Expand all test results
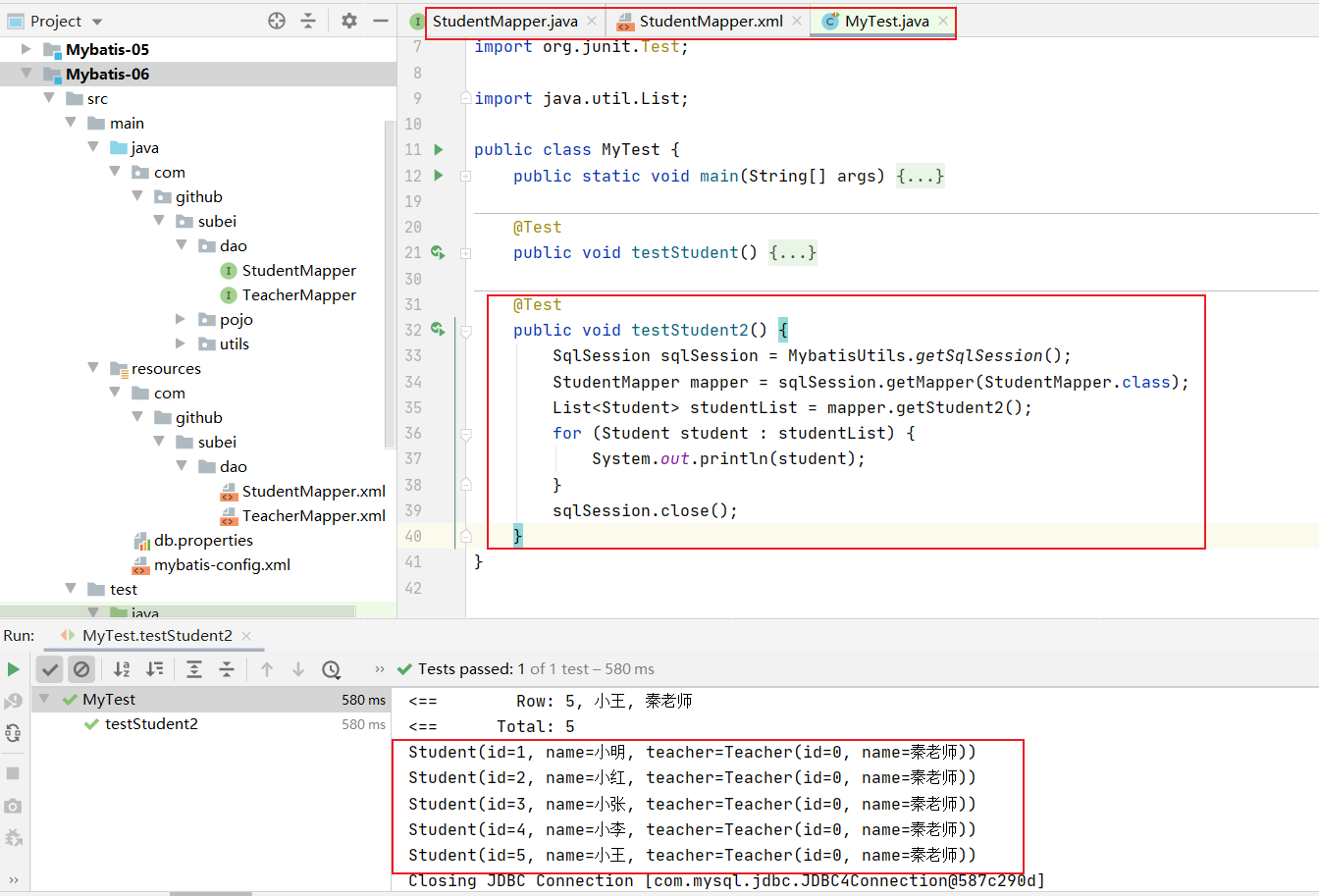Viewport: 1319px width, 896px height. point(194,669)
